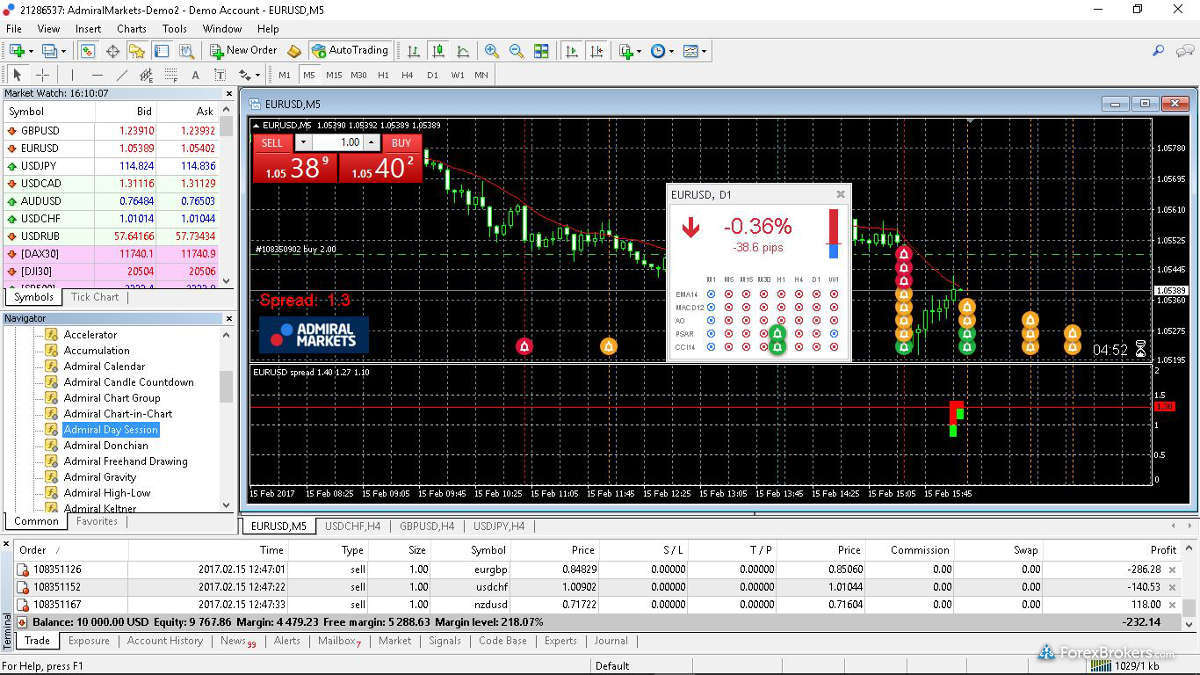Open the Strategy Tester icon
The image size is (1200, 675).
pos(186,50)
